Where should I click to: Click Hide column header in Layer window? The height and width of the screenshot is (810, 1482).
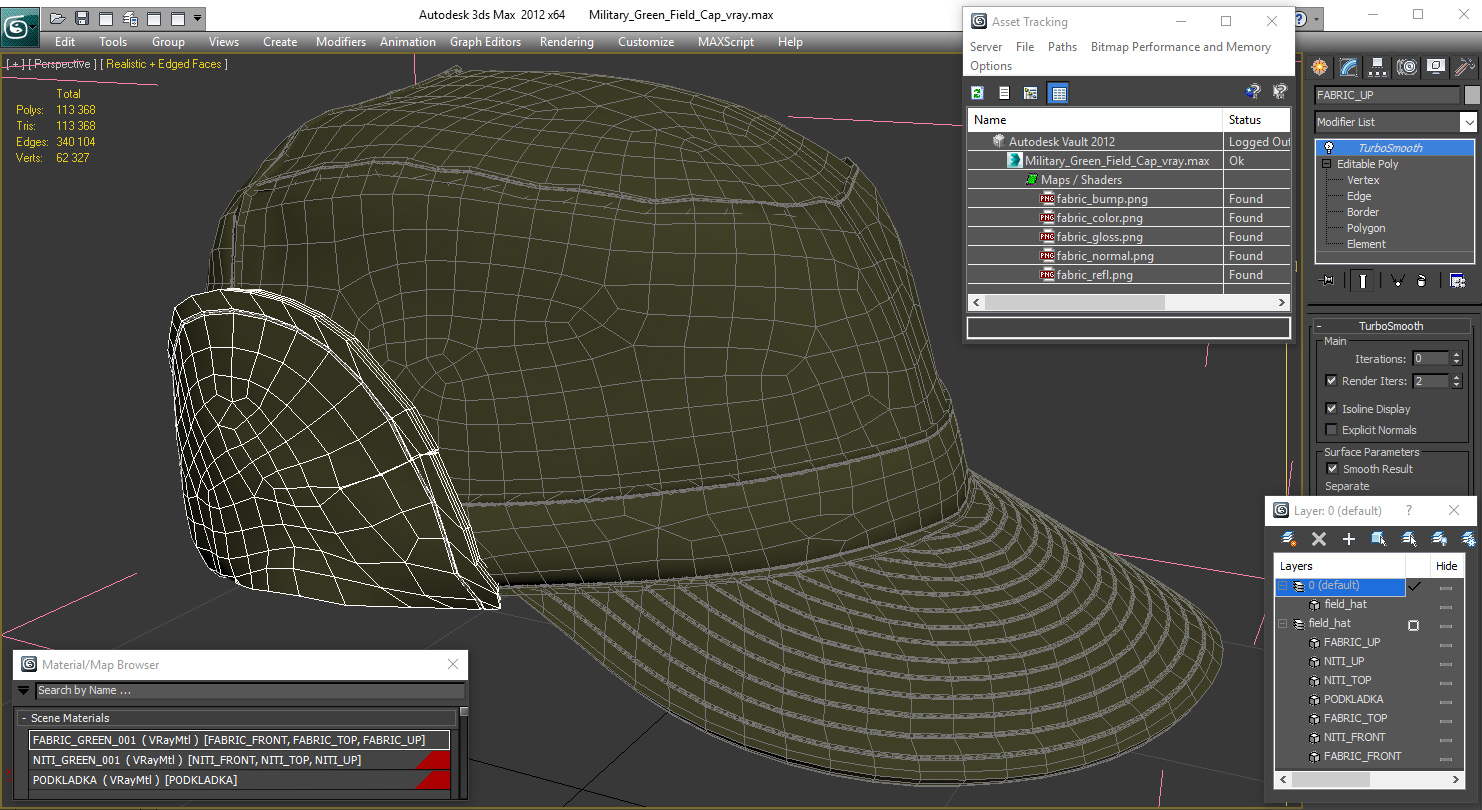click(1447, 566)
